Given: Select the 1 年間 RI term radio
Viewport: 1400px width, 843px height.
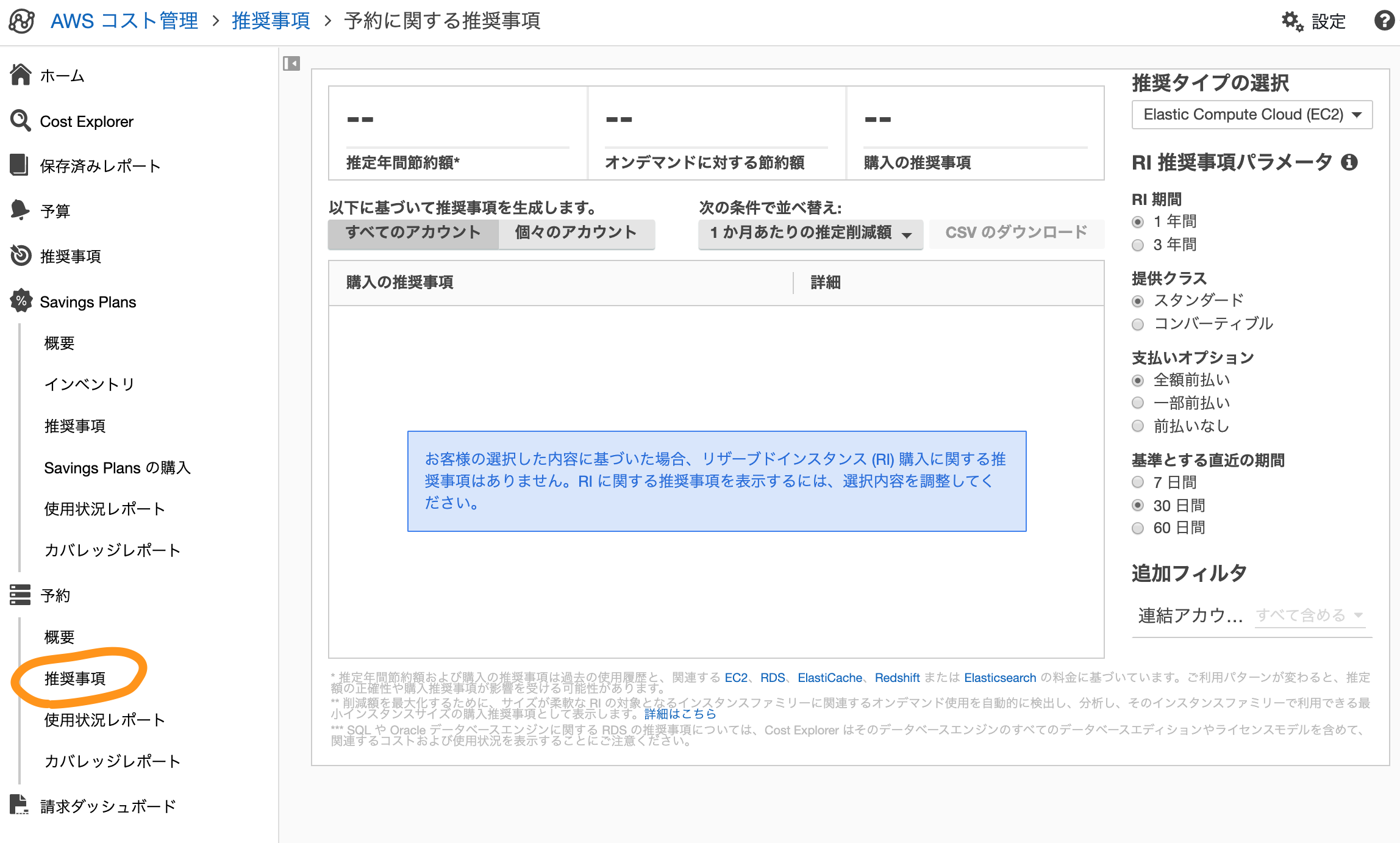Looking at the screenshot, I should 1138,222.
